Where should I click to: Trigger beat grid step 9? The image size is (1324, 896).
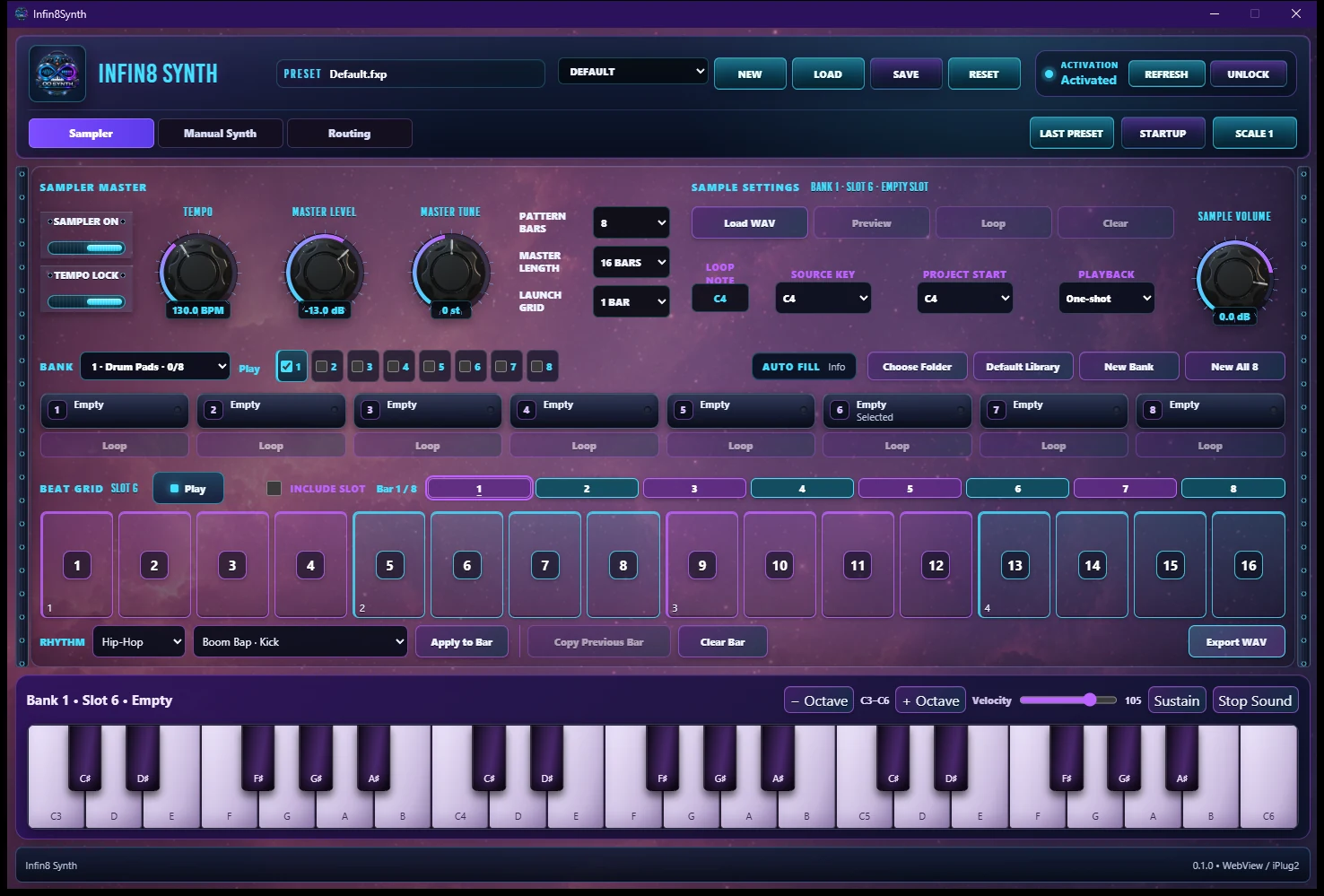coord(702,565)
